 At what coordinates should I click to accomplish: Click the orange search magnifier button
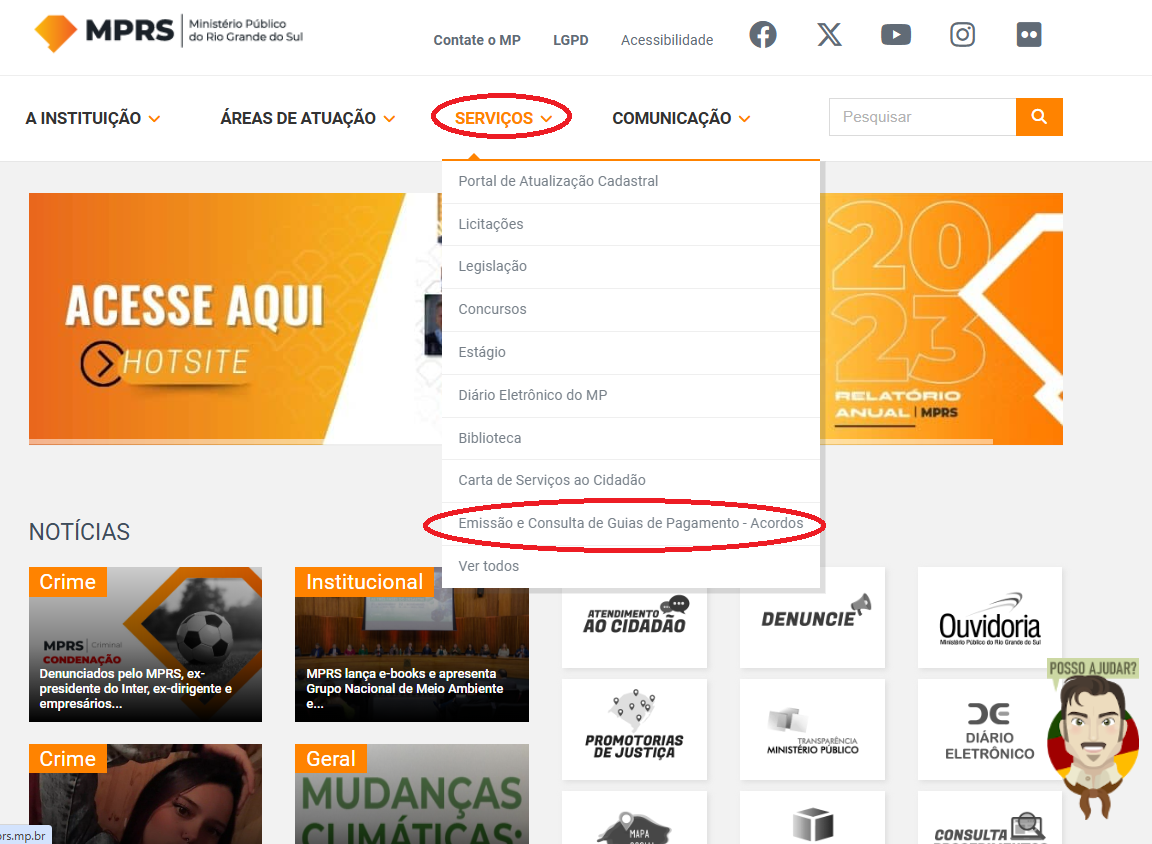pos(1039,117)
